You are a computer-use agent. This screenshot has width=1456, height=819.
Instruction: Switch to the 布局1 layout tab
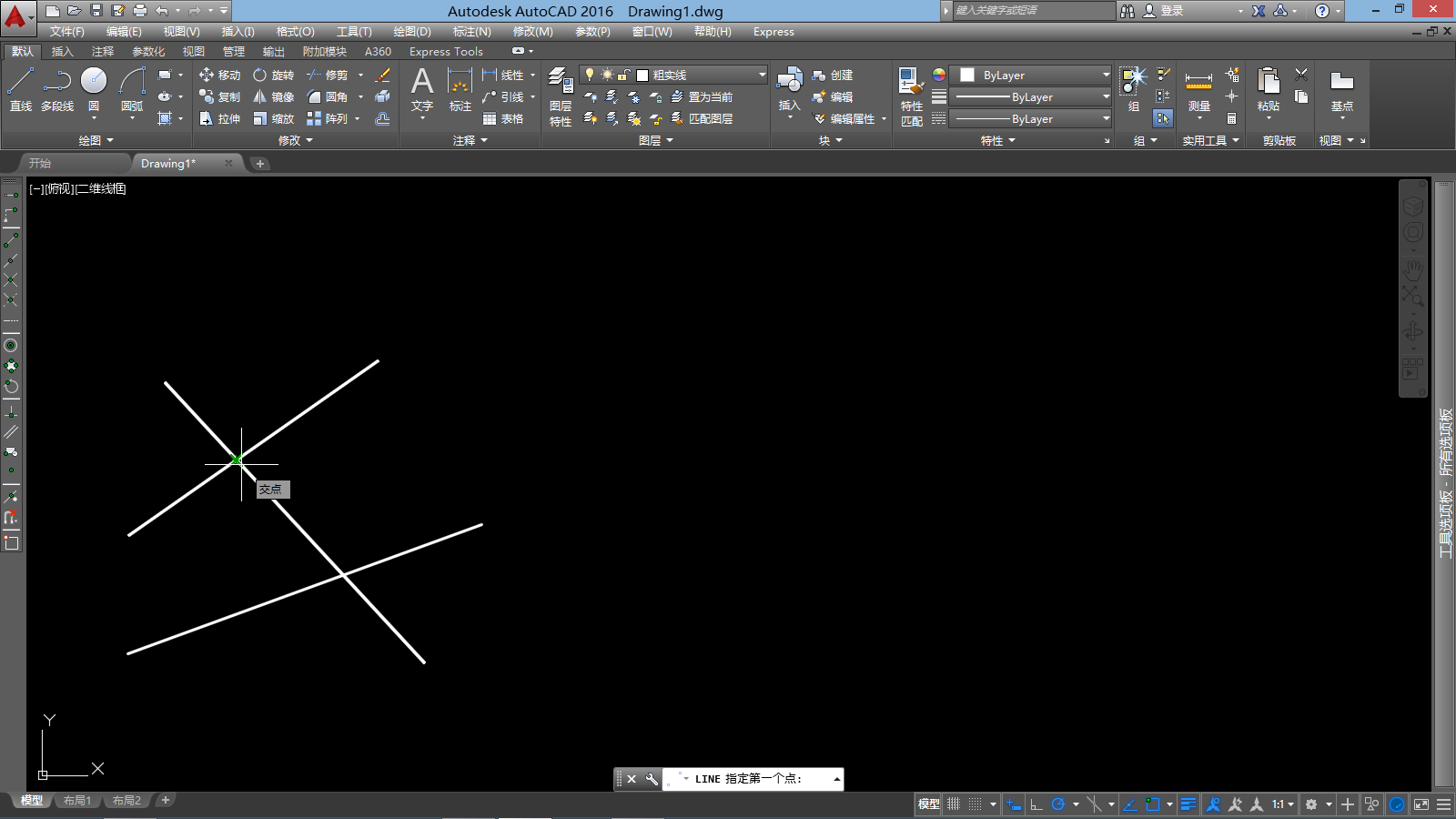(x=77, y=801)
